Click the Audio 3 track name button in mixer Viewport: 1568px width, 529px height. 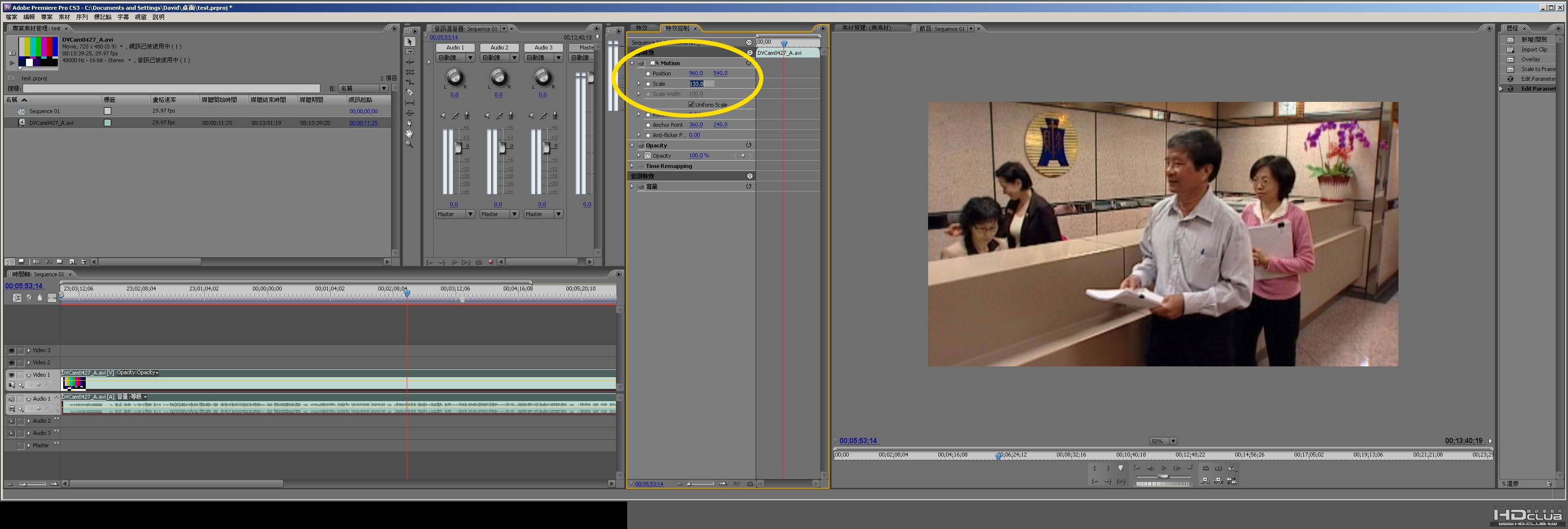click(543, 48)
